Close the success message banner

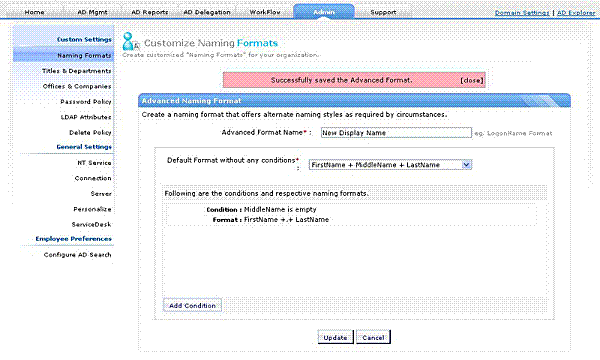point(472,80)
